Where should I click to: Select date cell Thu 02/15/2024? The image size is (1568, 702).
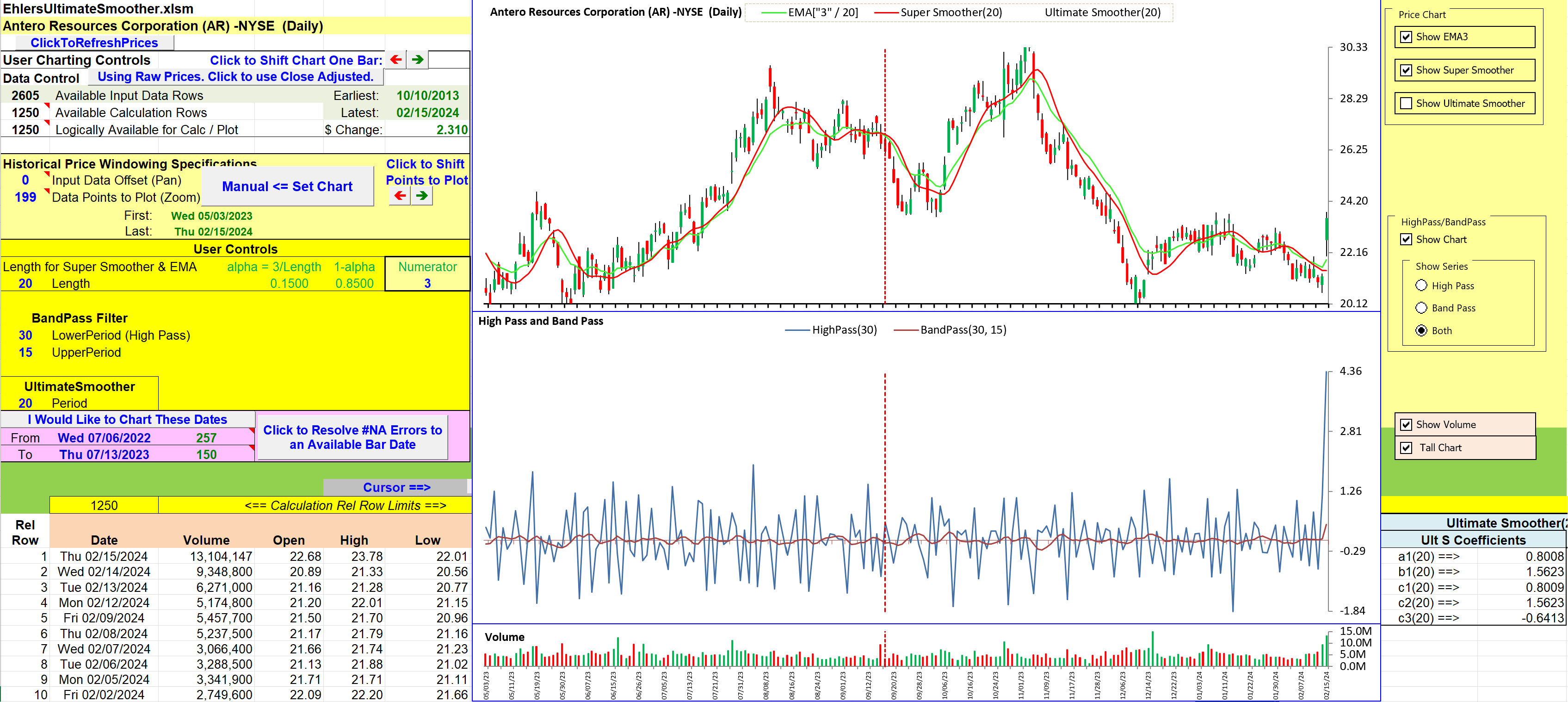point(104,557)
